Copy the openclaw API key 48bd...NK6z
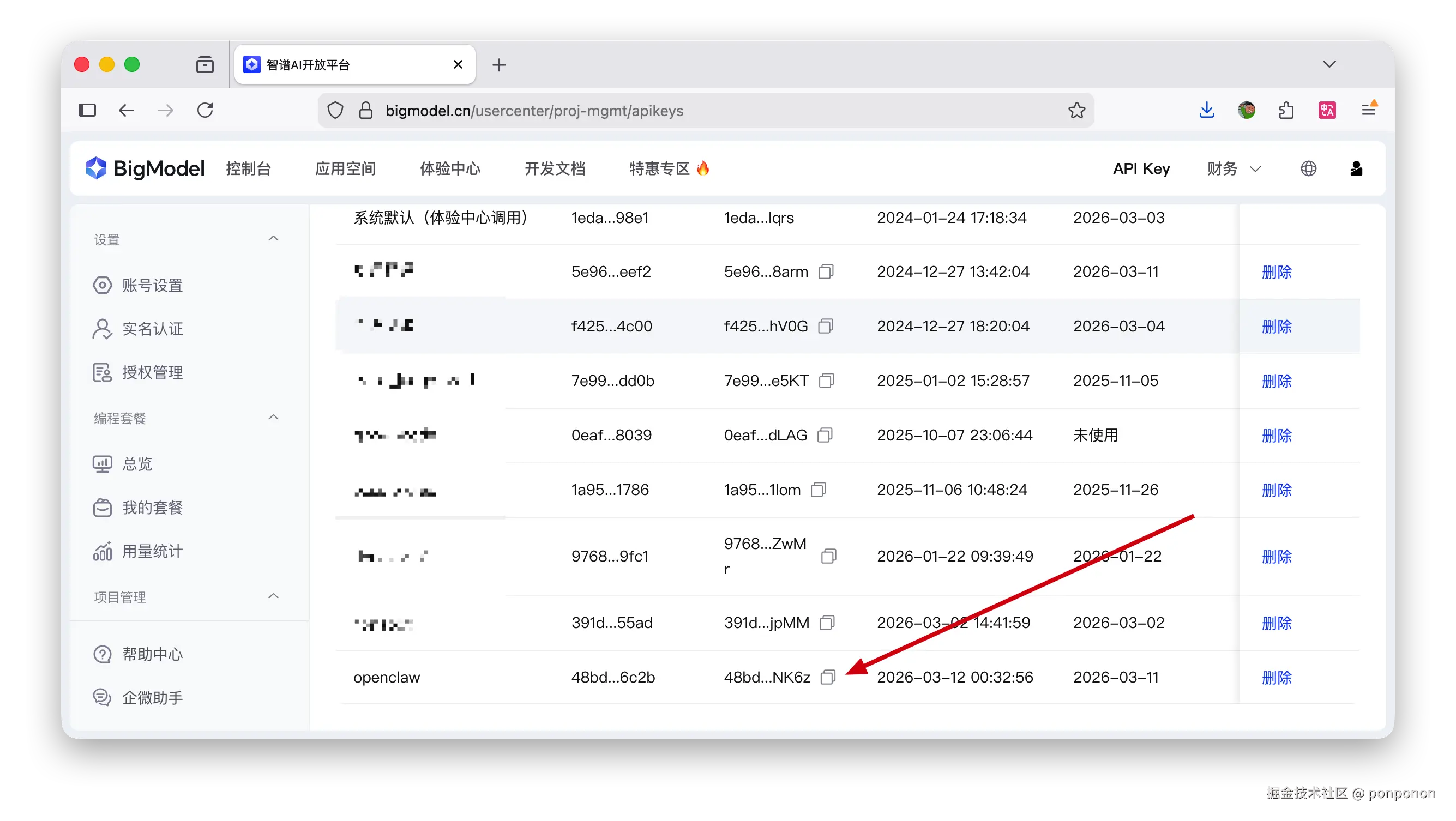The image size is (1456, 821). (827, 677)
